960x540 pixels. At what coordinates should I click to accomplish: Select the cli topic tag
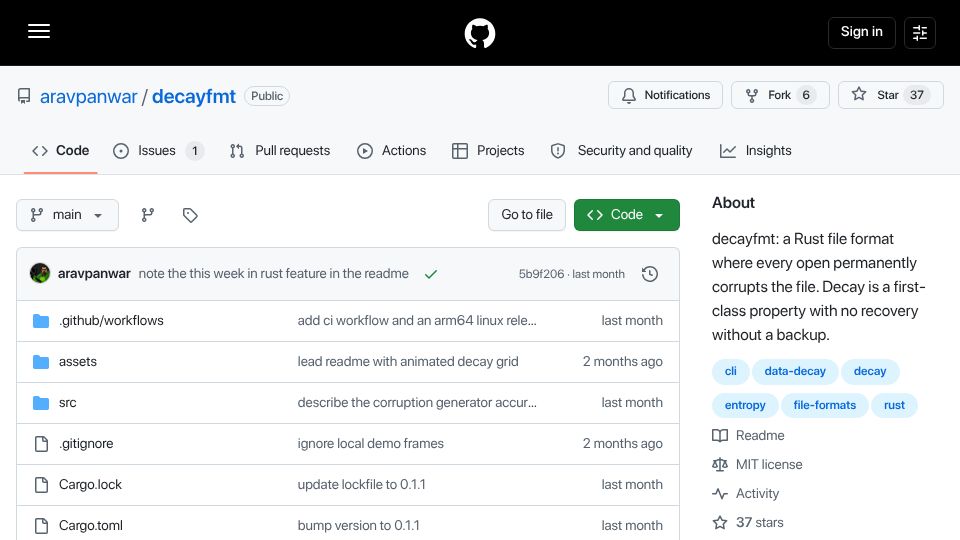click(730, 371)
